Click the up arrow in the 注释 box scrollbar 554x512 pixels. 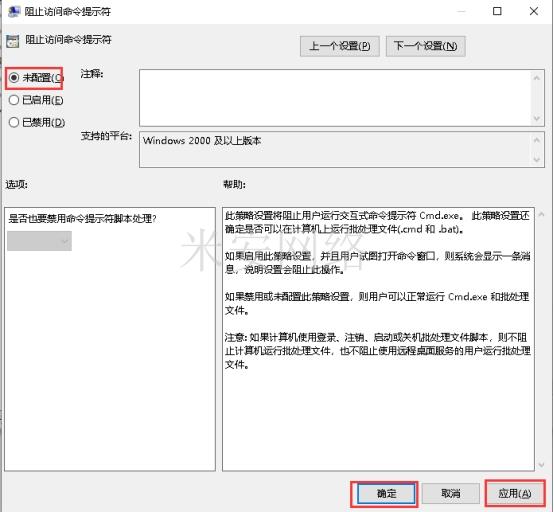537,78
